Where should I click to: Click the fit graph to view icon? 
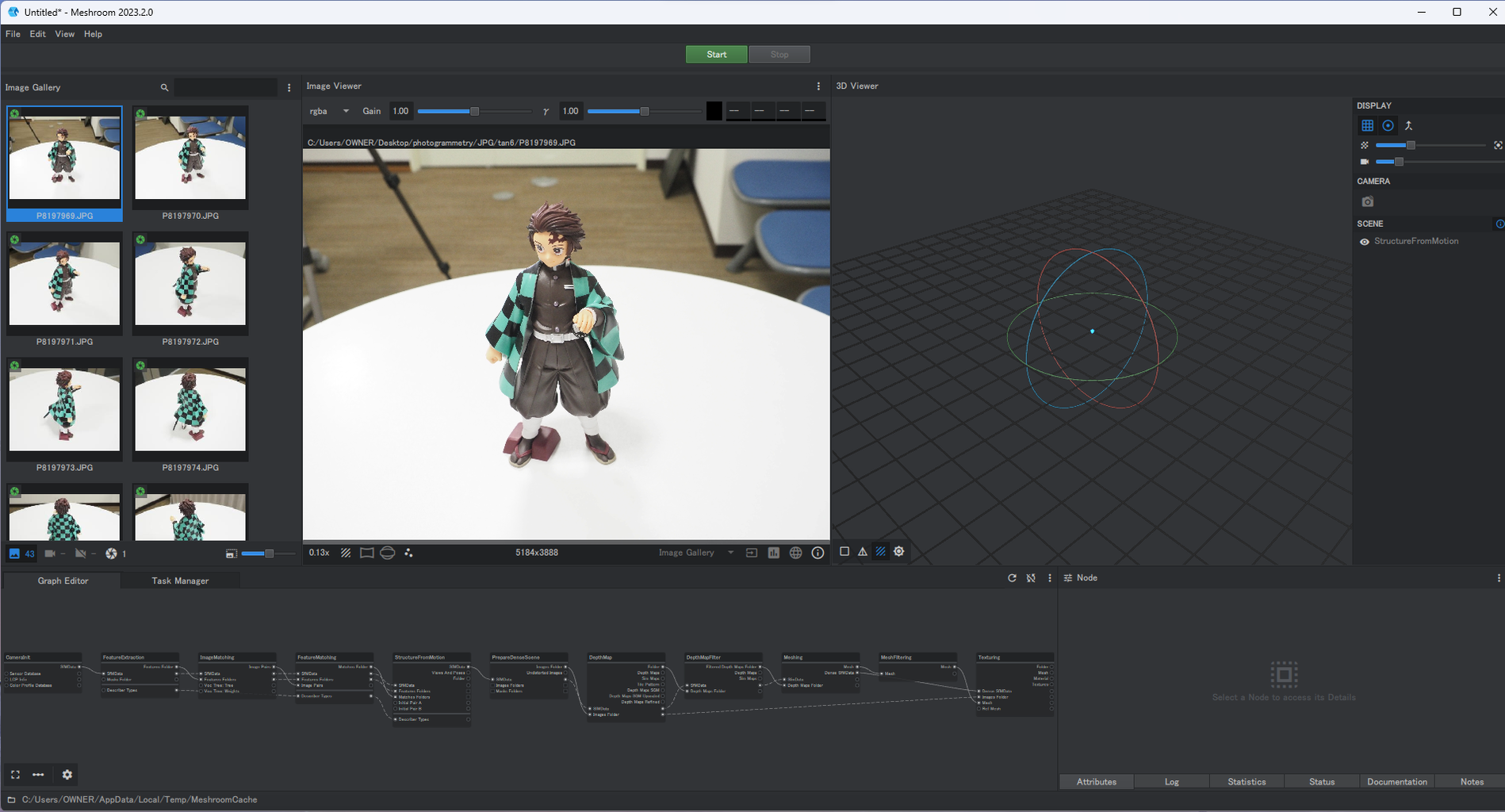(x=15, y=775)
